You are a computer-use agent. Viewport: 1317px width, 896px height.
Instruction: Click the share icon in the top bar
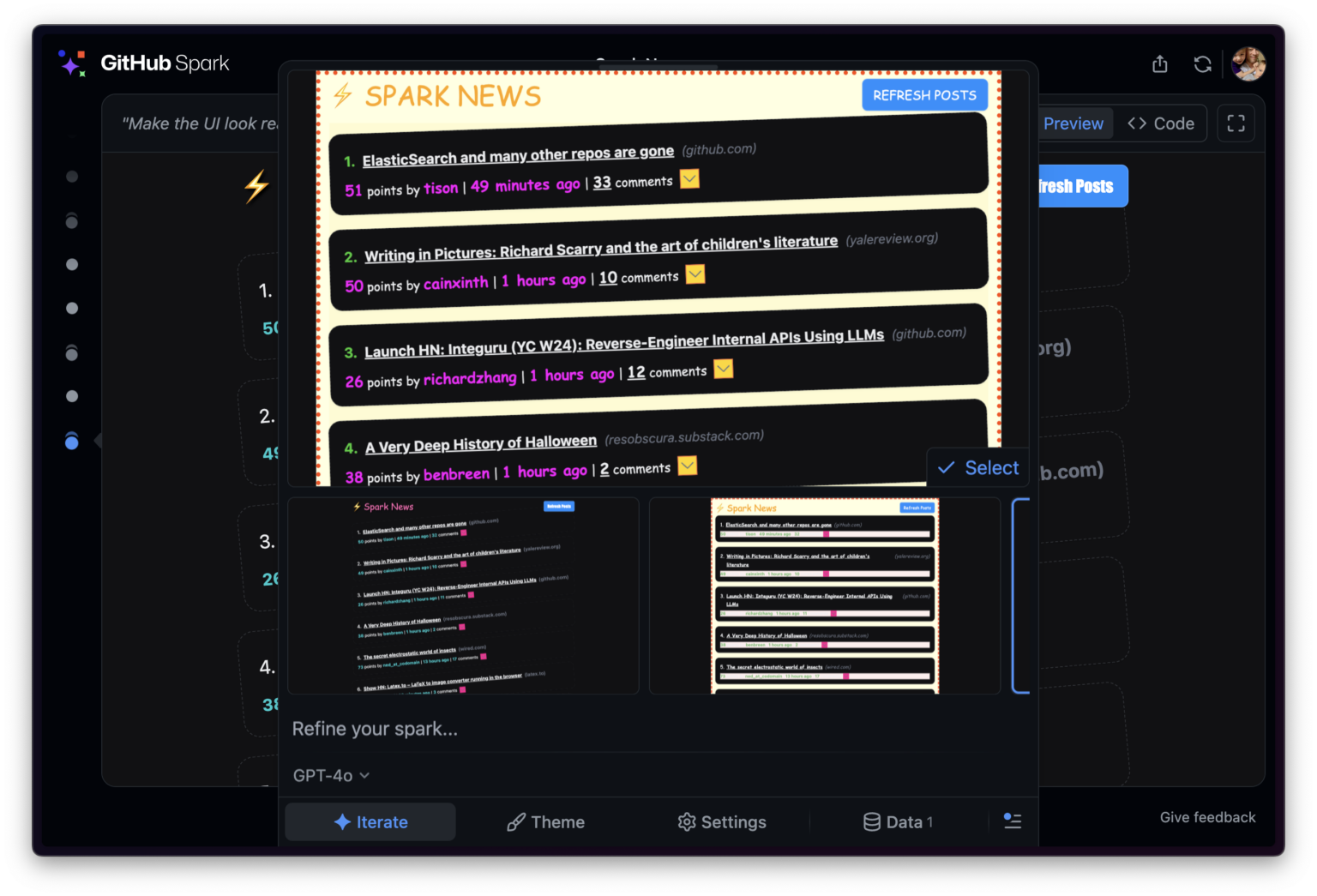pos(1159,63)
